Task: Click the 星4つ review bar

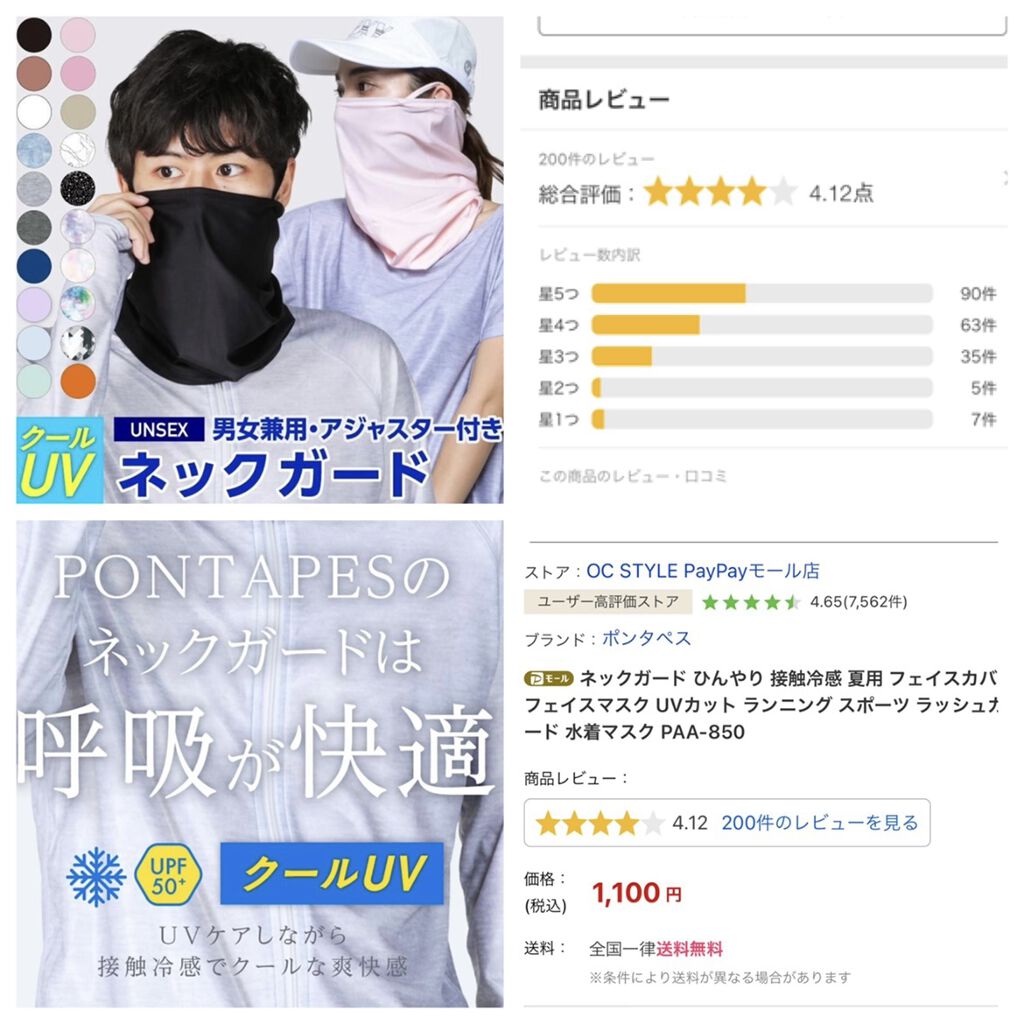Action: coord(761,325)
